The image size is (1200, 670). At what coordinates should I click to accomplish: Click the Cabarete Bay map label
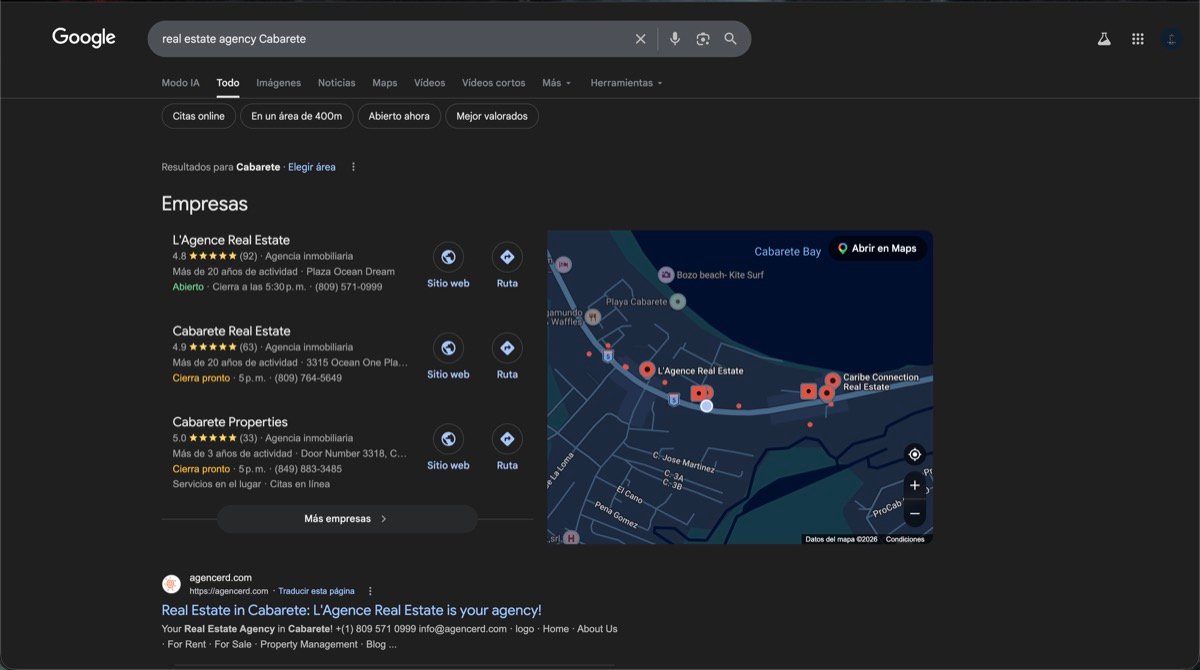(788, 252)
